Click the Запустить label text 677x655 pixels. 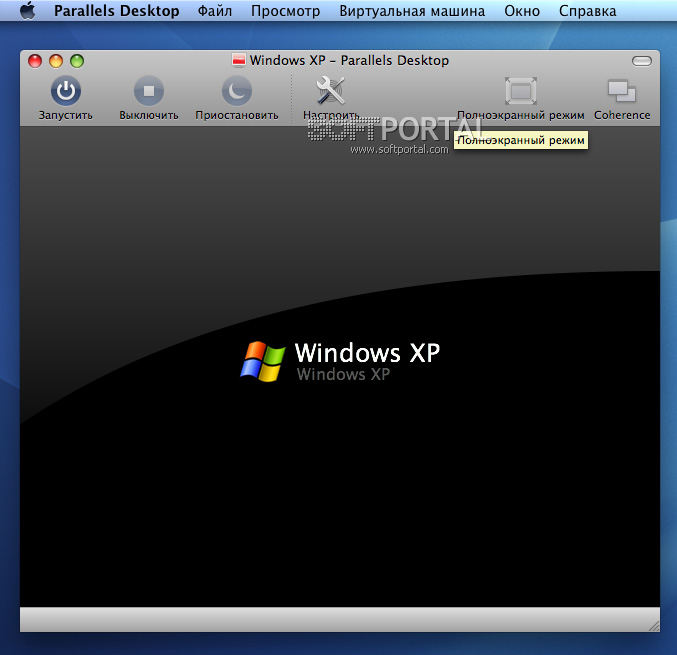point(66,115)
